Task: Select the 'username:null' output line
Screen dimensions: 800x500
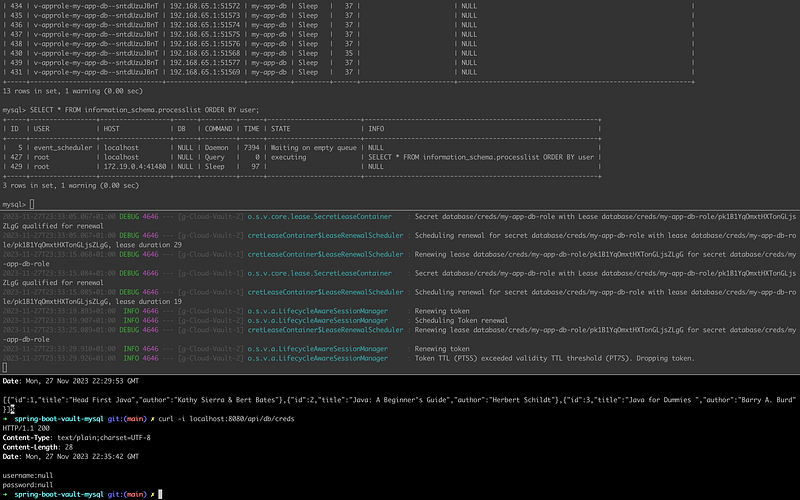Action: pyautogui.click(x=28, y=475)
